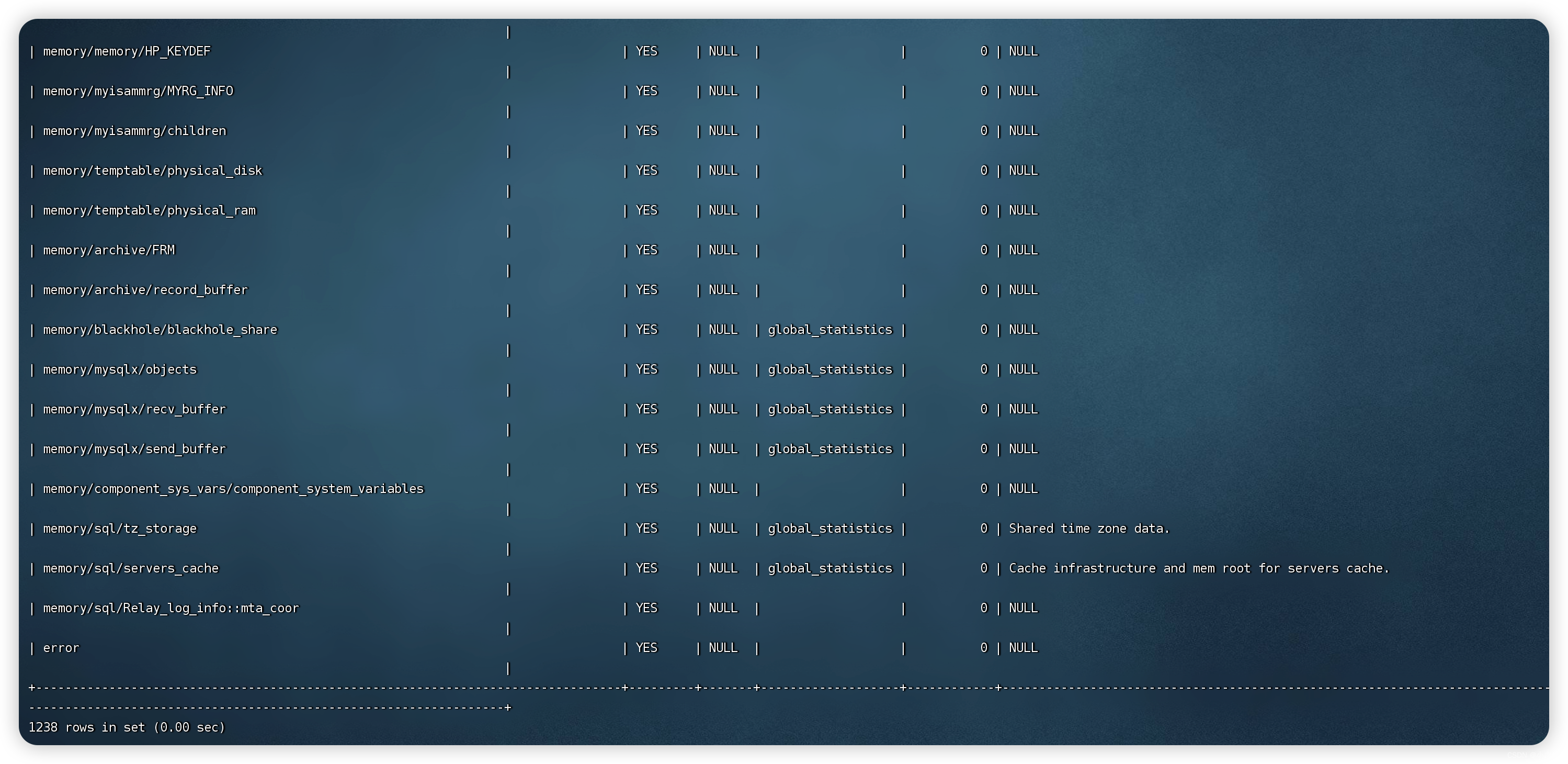Select memory/archive/FRM row name
Image resolution: width=1568 pixels, height=764 pixels.
click(109, 250)
